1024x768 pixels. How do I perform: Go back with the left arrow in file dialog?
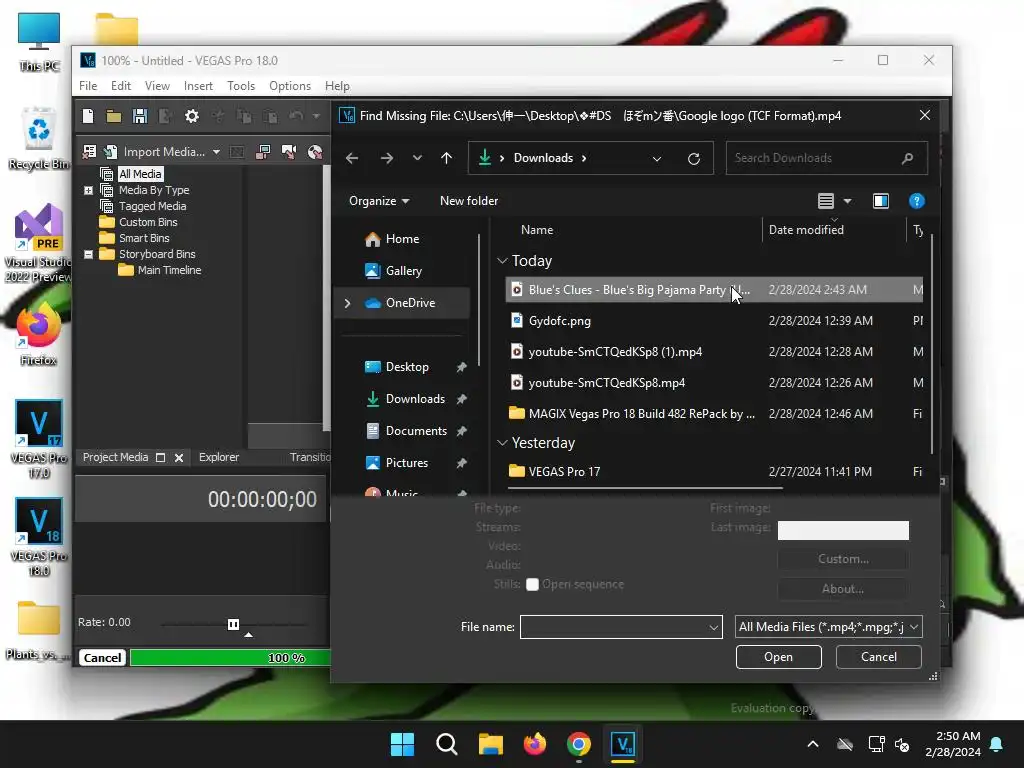pyautogui.click(x=352, y=158)
